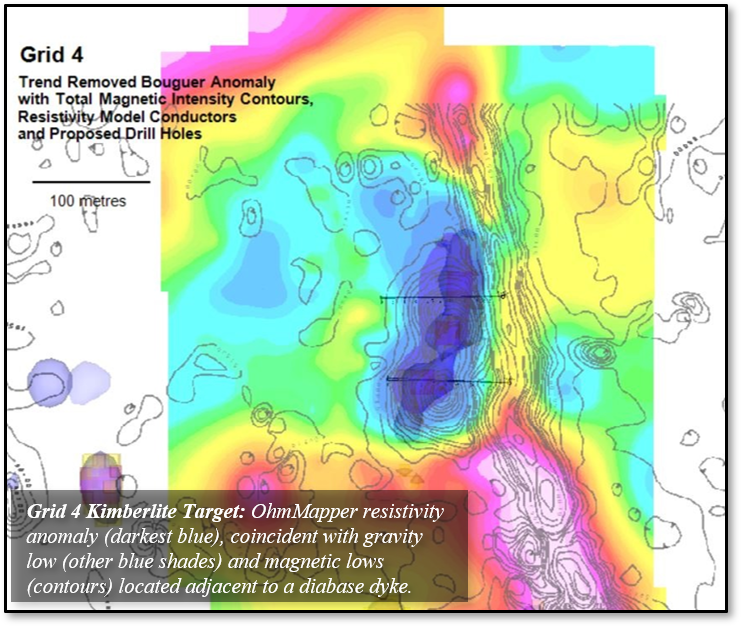Click the "100 metres" scale label

pyautogui.click(x=88, y=201)
